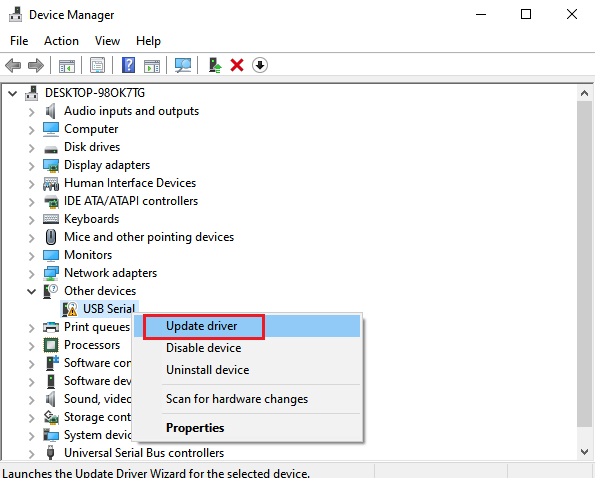The height and width of the screenshot is (482, 595).
Task: Click the scrollbar down arrow
Action: click(x=585, y=452)
